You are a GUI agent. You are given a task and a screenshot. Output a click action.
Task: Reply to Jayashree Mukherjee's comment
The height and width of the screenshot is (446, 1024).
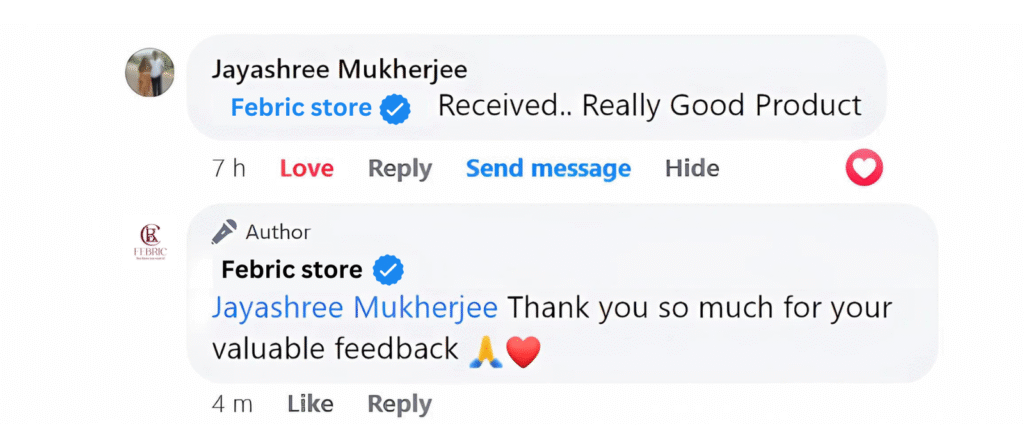pyautogui.click(x=399, y=169)
